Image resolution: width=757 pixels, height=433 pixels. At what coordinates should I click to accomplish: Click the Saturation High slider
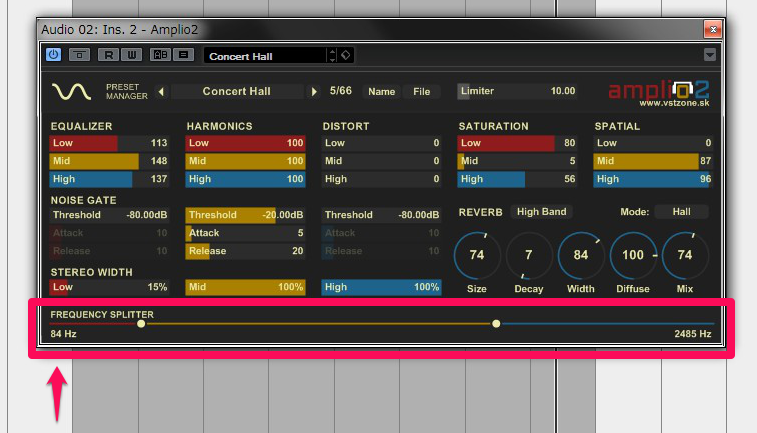pos(517,179)
